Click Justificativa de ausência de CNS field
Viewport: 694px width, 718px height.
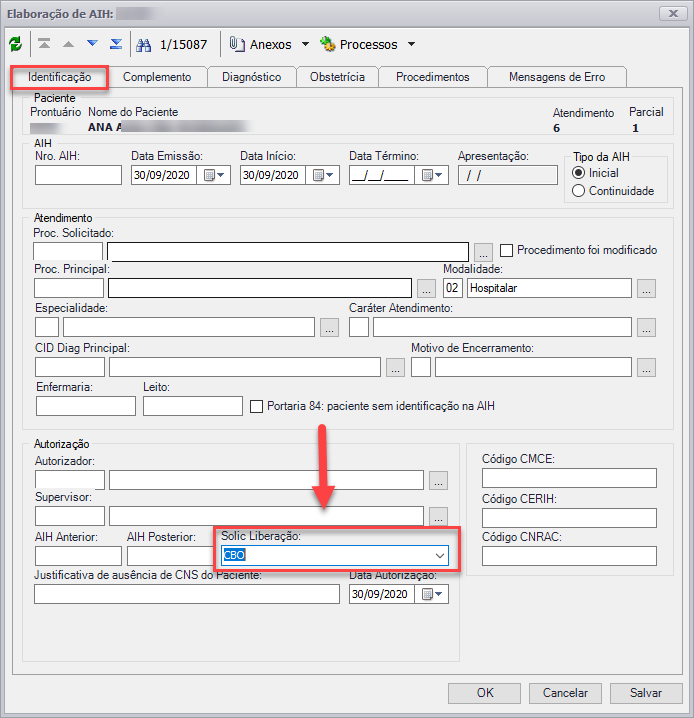pyautogui.click(x=187, y=594)
